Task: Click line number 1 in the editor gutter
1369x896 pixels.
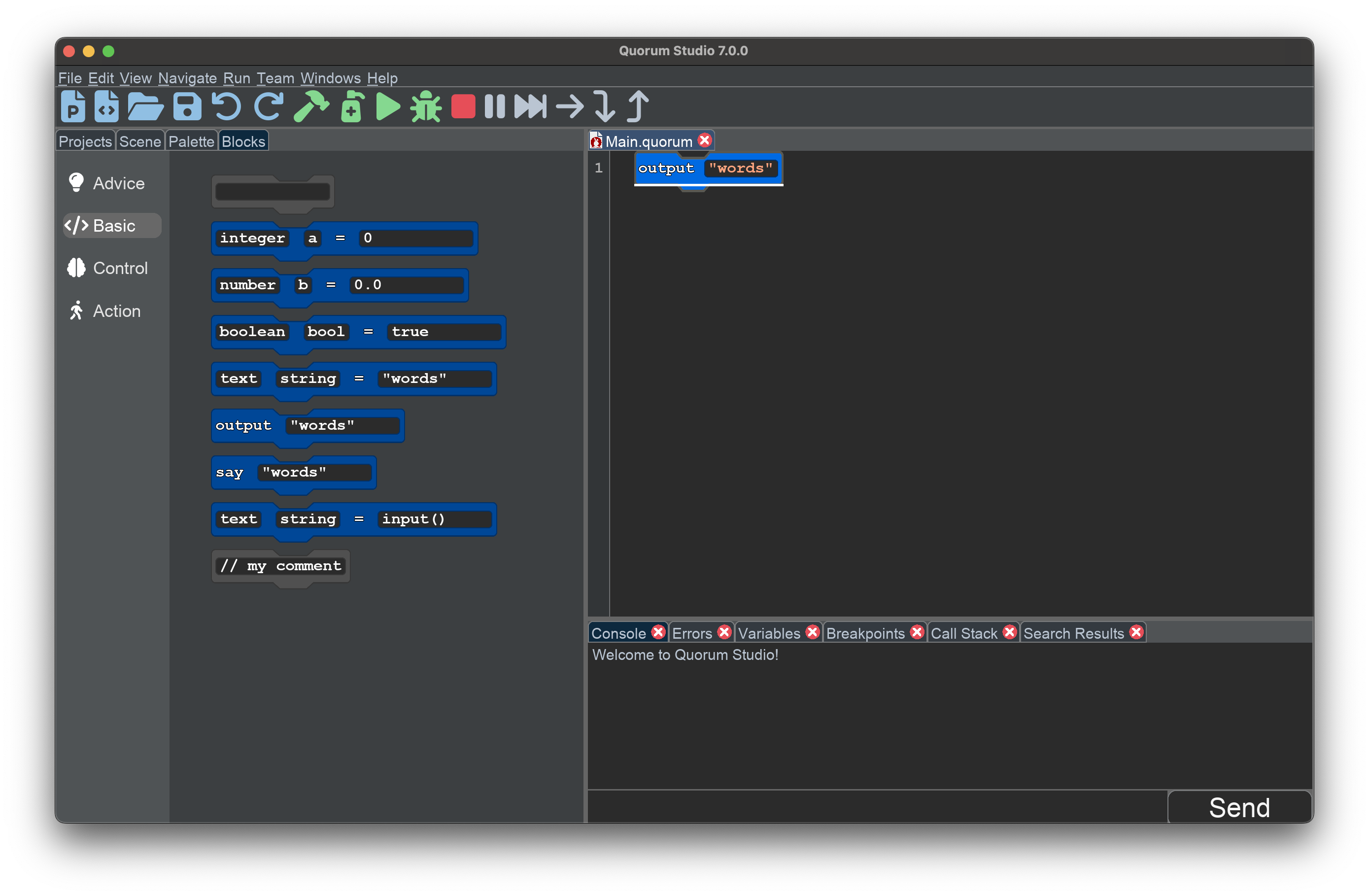Action: [598, 168]
